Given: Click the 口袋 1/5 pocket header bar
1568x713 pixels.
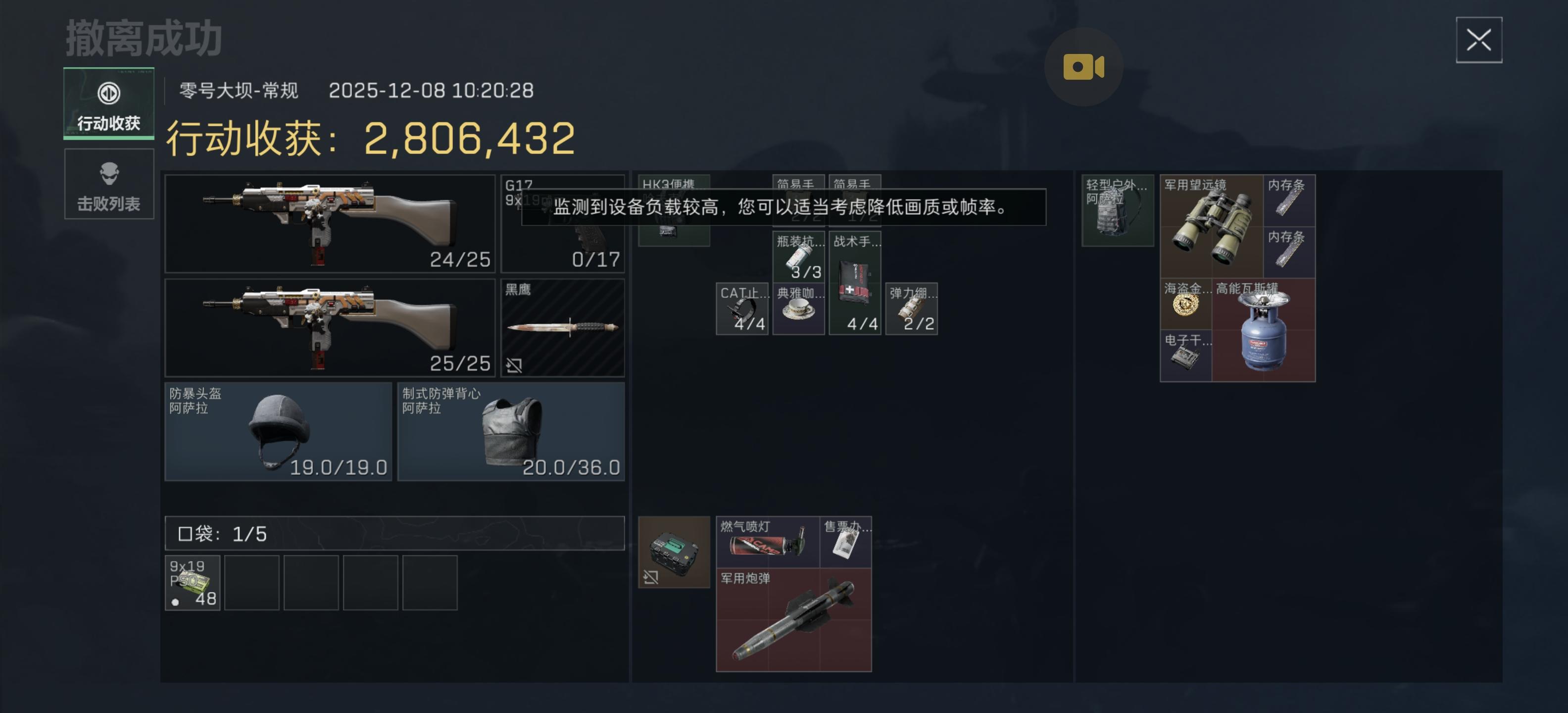Looking at the screenshot, I should click(x=394, y=533).
